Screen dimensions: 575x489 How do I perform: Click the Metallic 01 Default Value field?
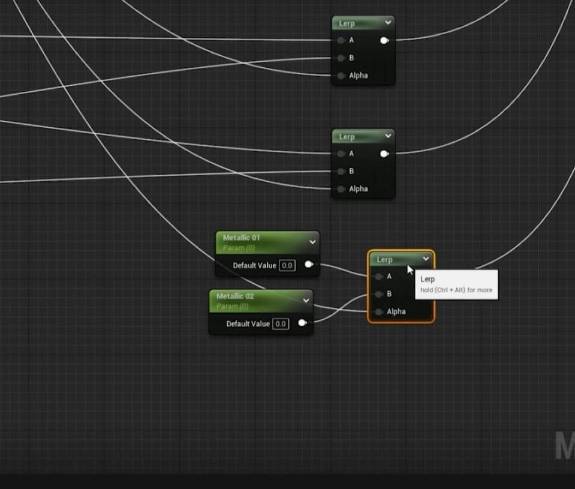coord(287,265)
